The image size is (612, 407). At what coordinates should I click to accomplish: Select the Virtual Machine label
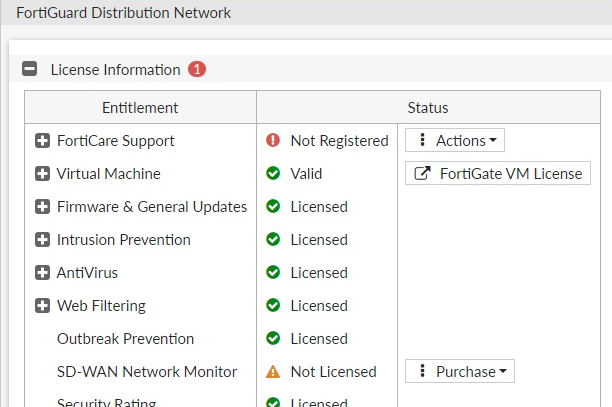coord(109,174)
